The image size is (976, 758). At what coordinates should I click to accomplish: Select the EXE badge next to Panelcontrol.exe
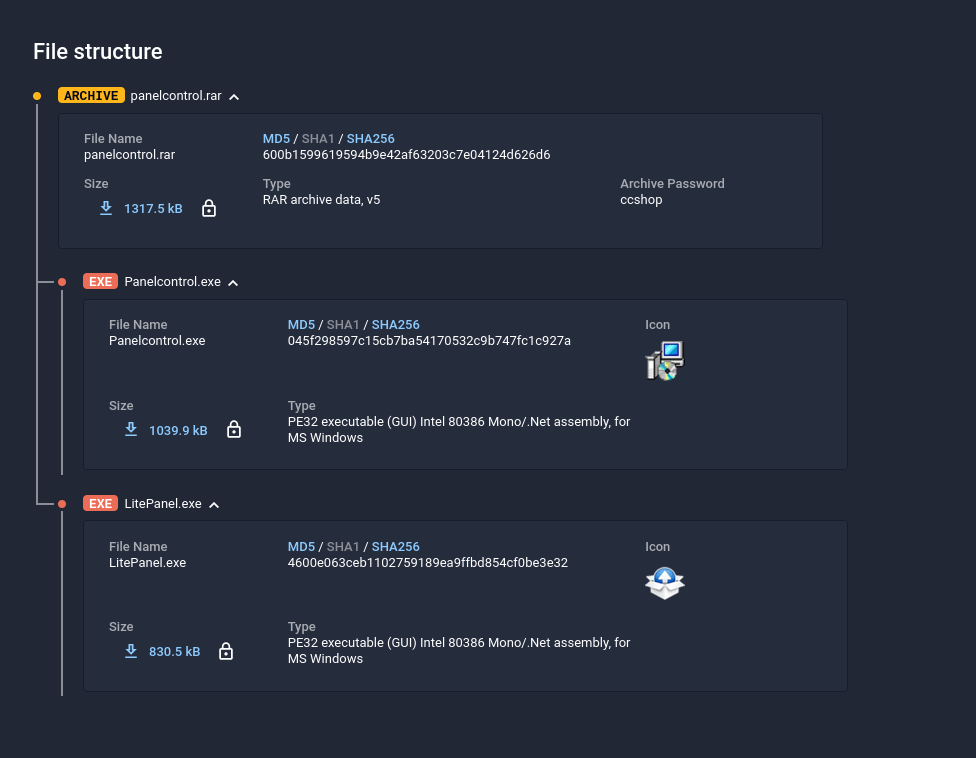tap(100, 281)
